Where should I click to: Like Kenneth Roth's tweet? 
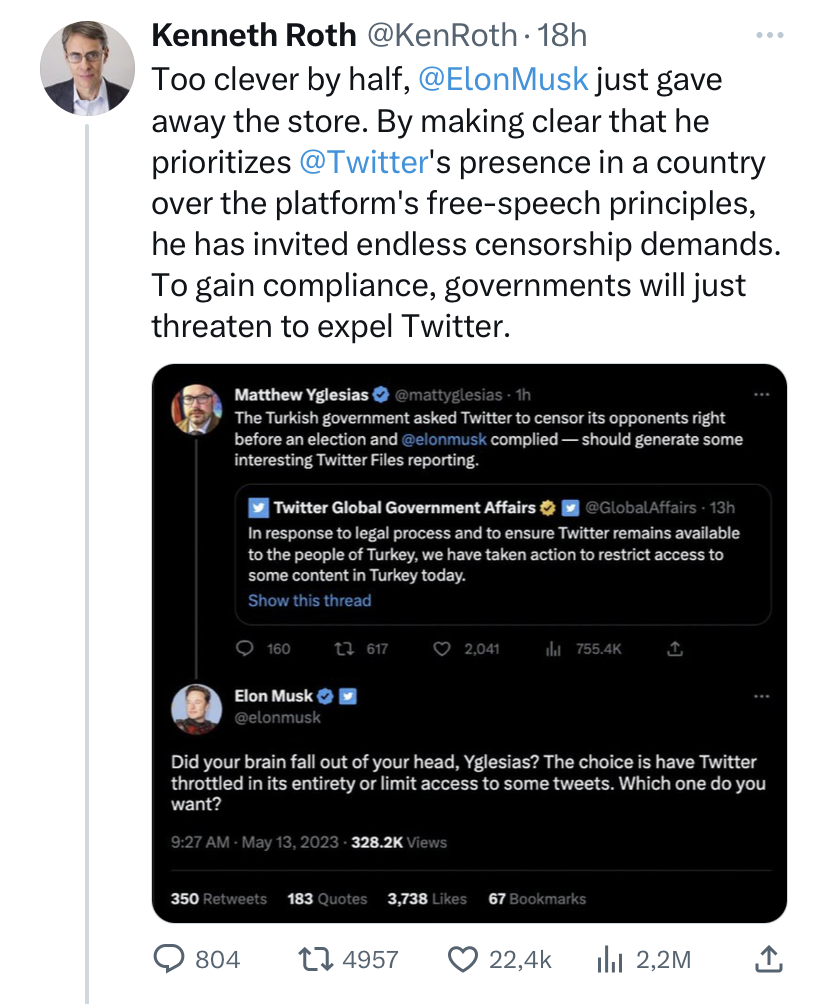462,959
